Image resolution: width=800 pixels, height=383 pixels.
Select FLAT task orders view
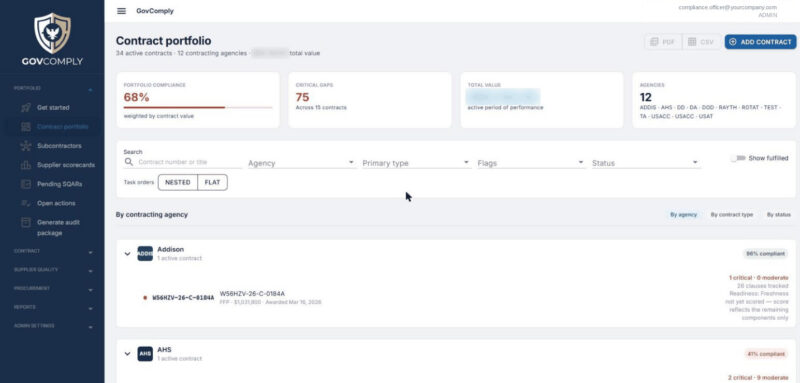click(212, 182)
